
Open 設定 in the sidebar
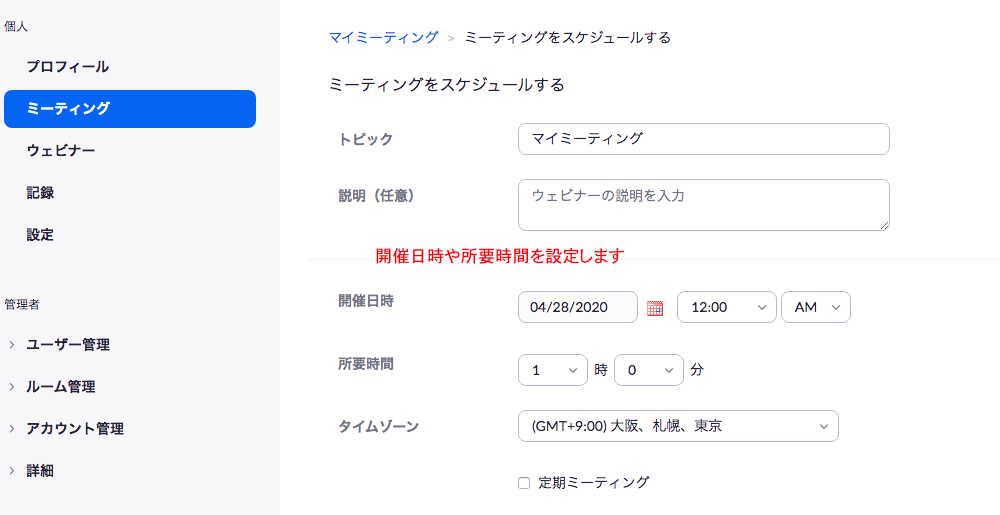40,235
